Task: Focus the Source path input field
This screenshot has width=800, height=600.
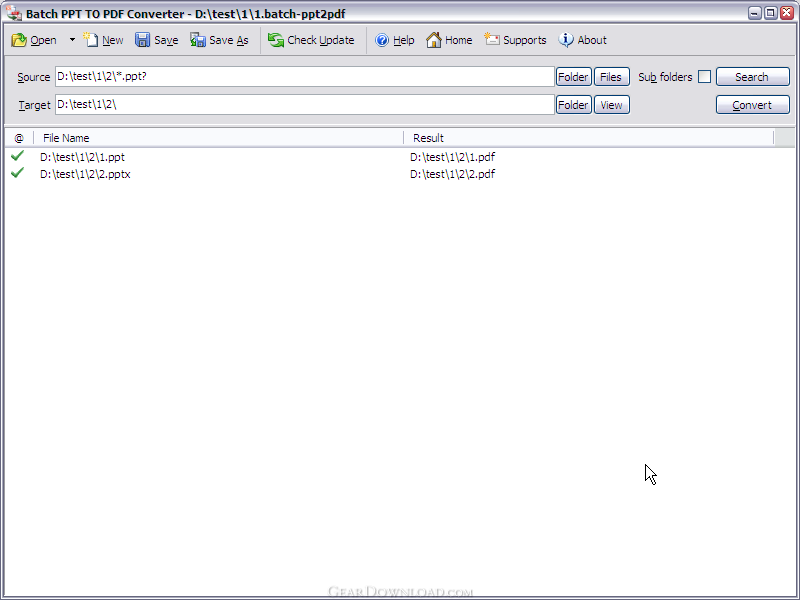Action: (305, 77)
